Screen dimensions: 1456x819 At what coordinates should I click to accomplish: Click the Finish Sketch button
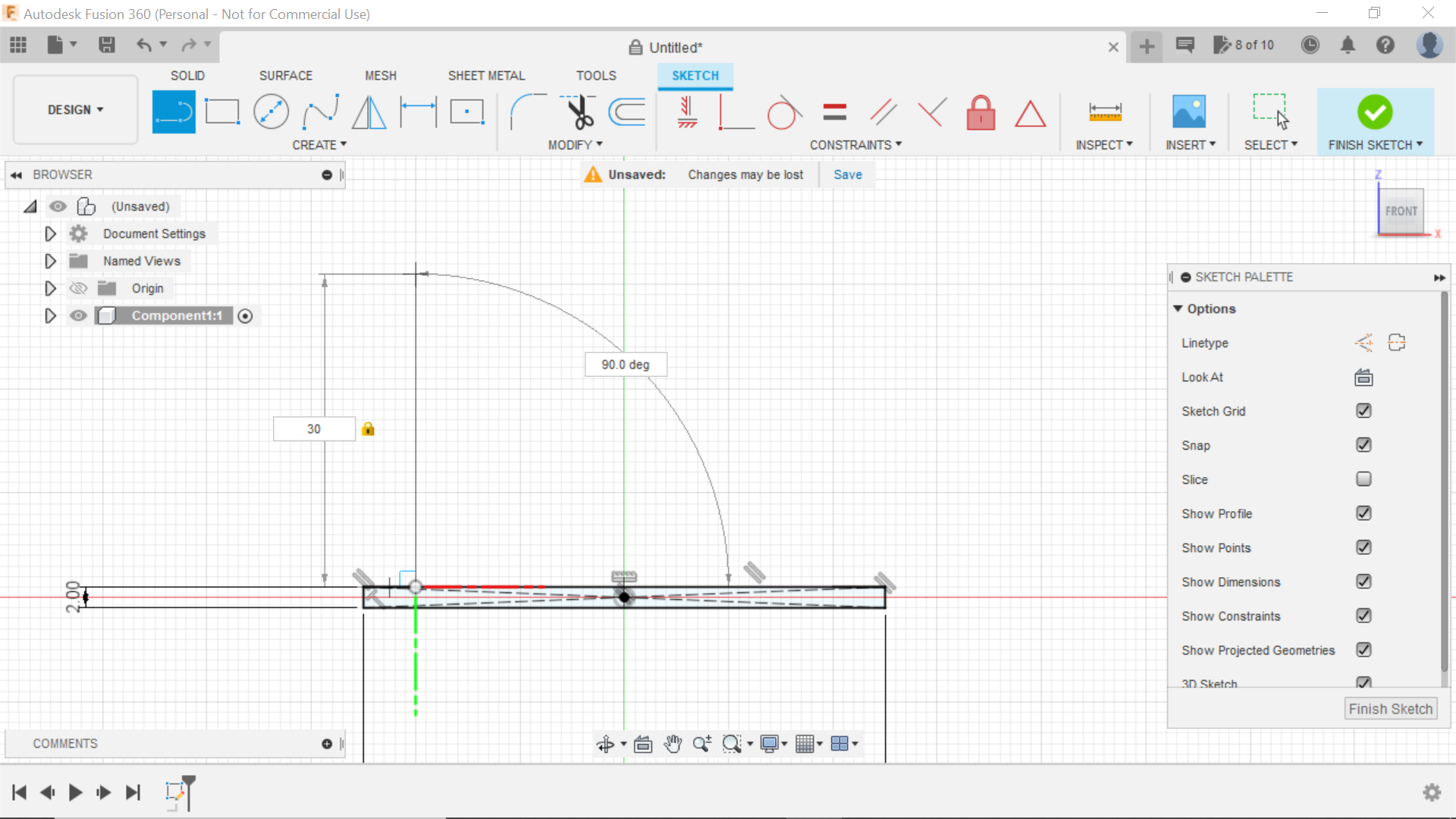1375,112
